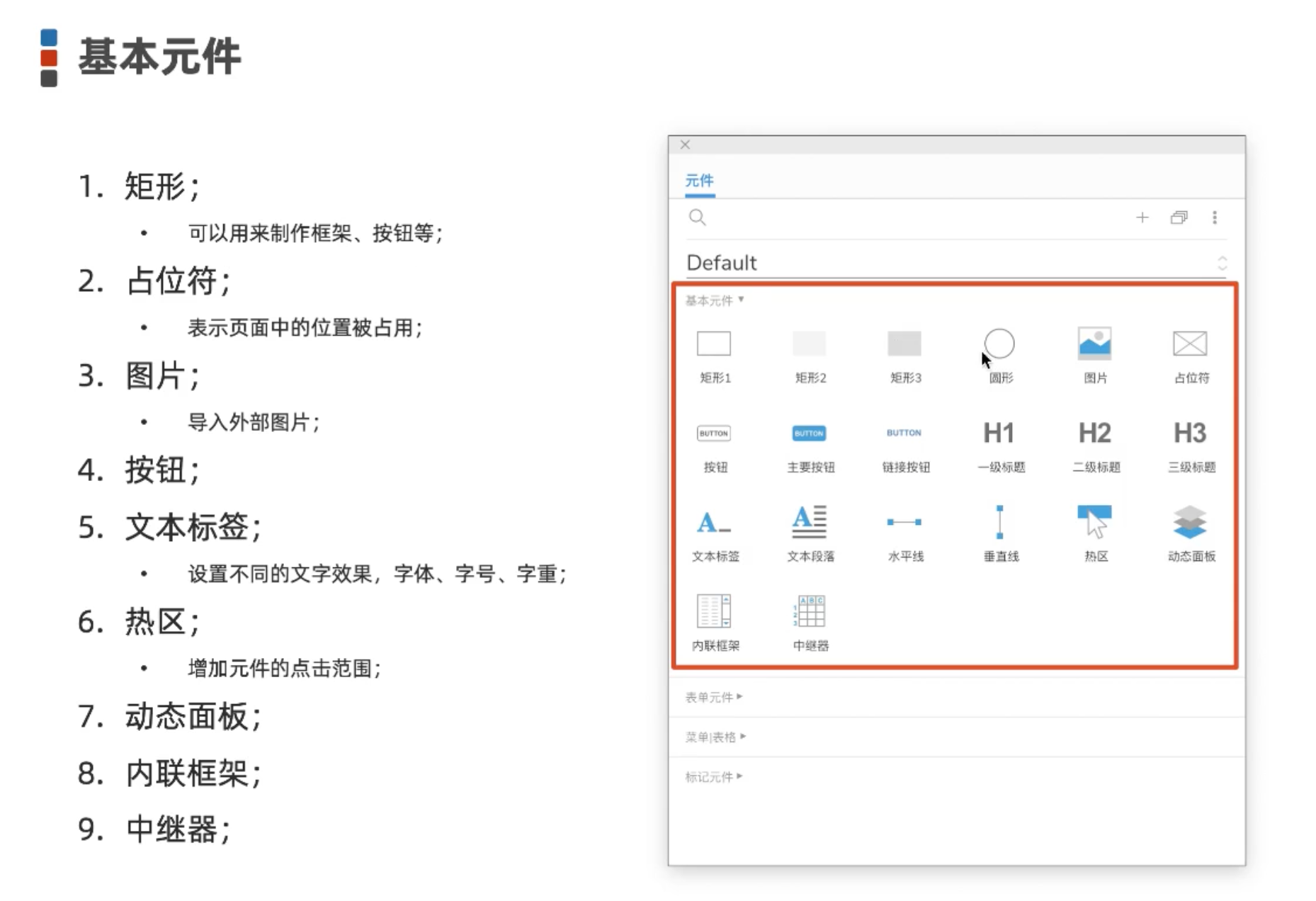Click the text 增加元件的点击范围;
Screen dimensions: 1316x901
(285, 668)
